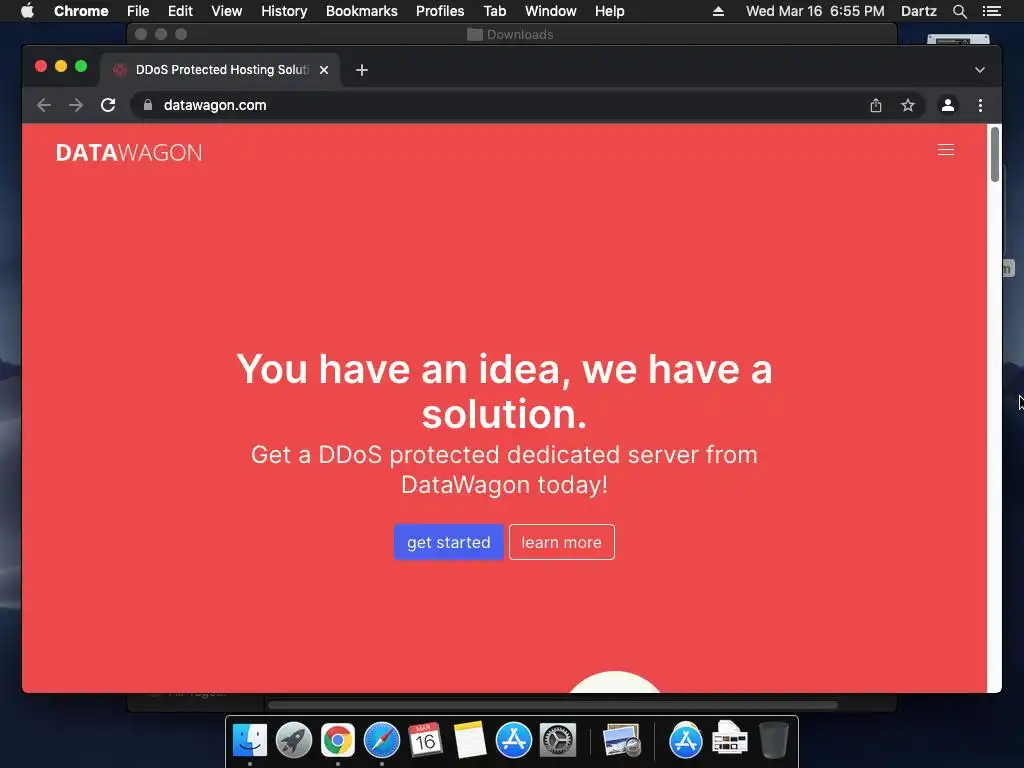Viewport: 1024px width, 768px height.
Task: Open the Tab menu
Action: click(x=494, y=11)
